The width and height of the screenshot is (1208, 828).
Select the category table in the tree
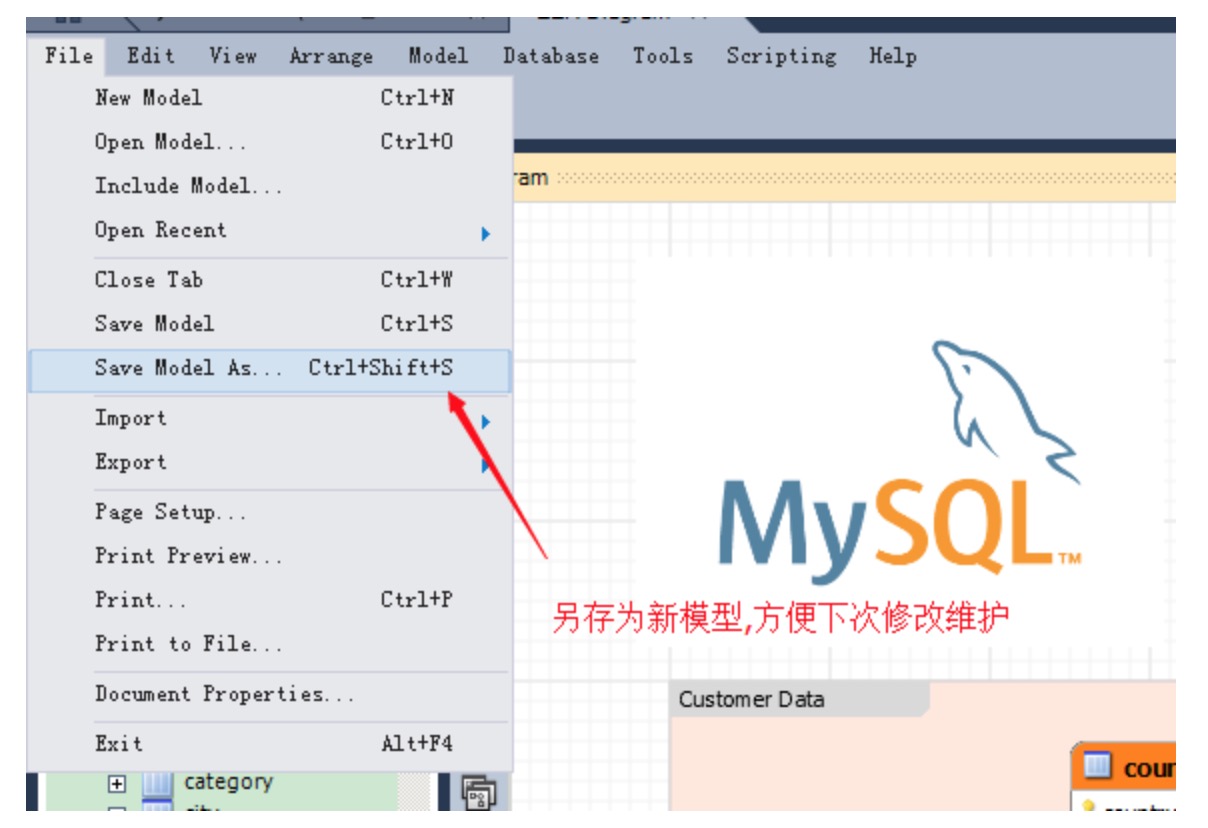[228, 782]
